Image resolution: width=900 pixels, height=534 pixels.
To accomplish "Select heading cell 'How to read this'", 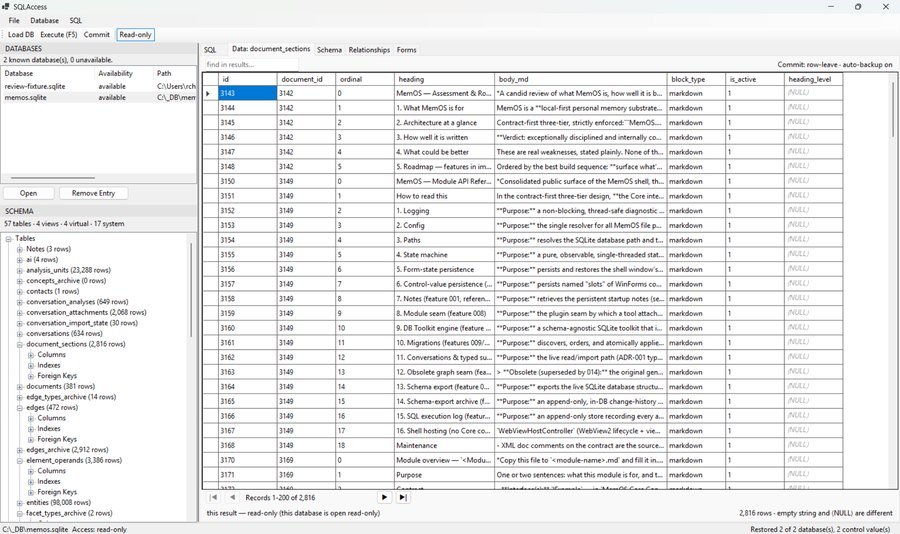I will (444, 196).
